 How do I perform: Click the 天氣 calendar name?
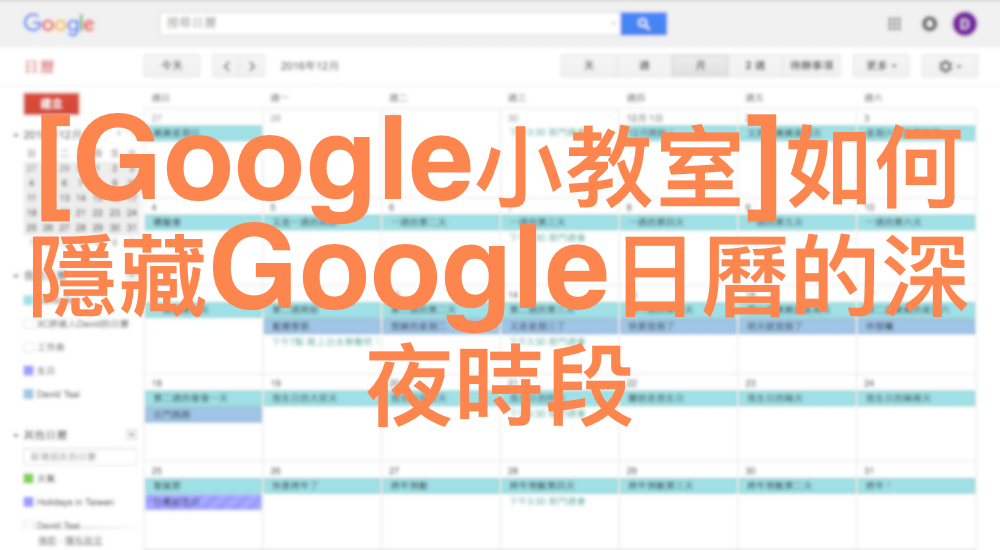point(46,479)
